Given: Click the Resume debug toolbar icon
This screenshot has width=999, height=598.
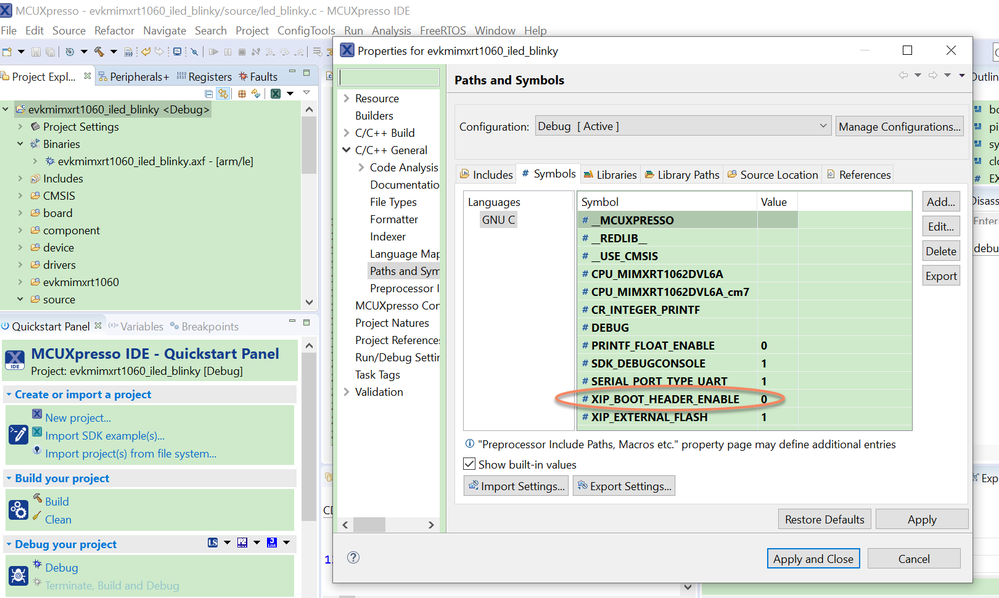Looking at the screenshot, I should [213, 52].
